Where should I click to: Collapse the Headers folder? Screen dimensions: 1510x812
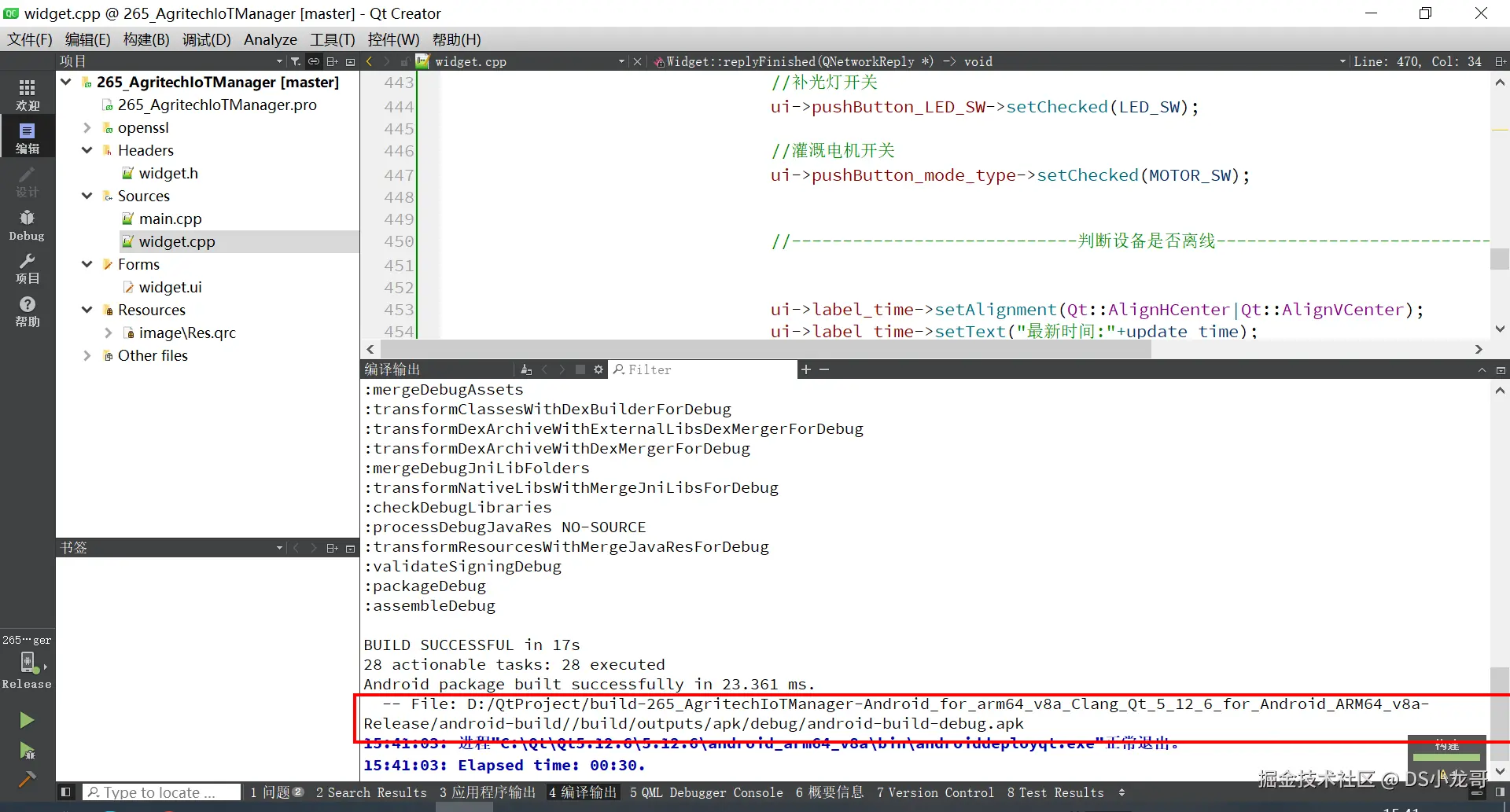[x=87, y=150]
